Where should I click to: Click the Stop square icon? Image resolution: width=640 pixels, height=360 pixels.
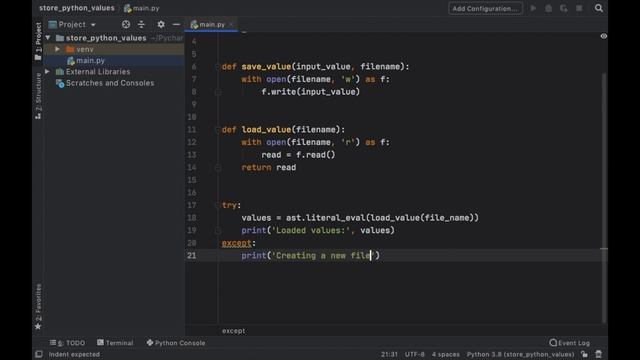coord(579,8)
